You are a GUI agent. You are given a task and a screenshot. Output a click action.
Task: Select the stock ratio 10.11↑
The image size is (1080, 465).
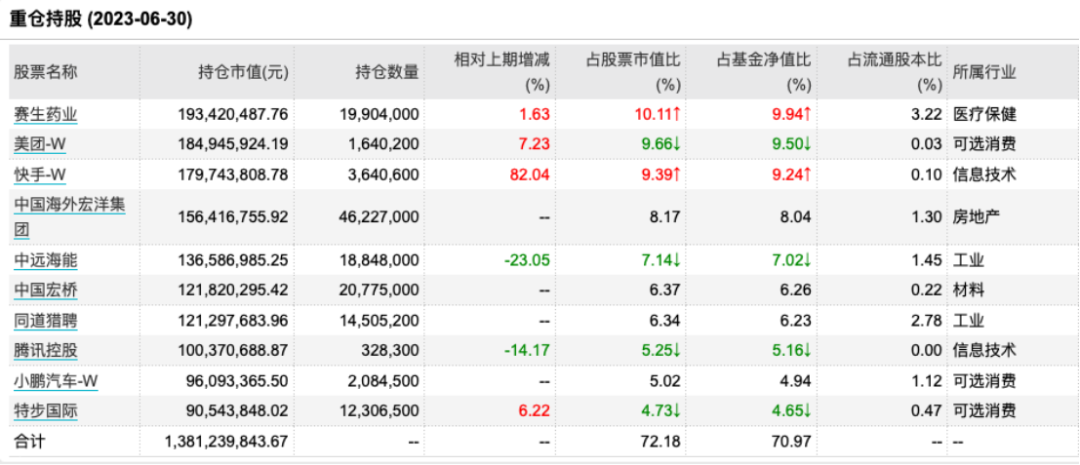[658, 114]
